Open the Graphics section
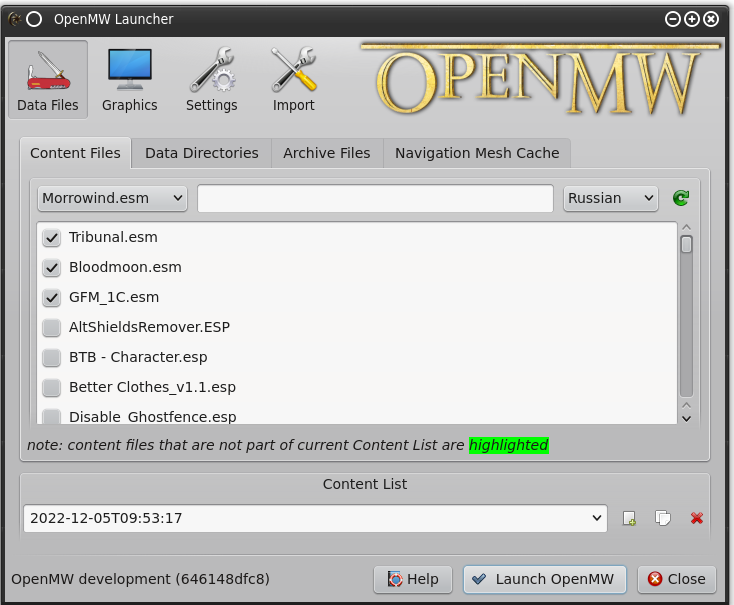734x605 pixels. point(130,80)
